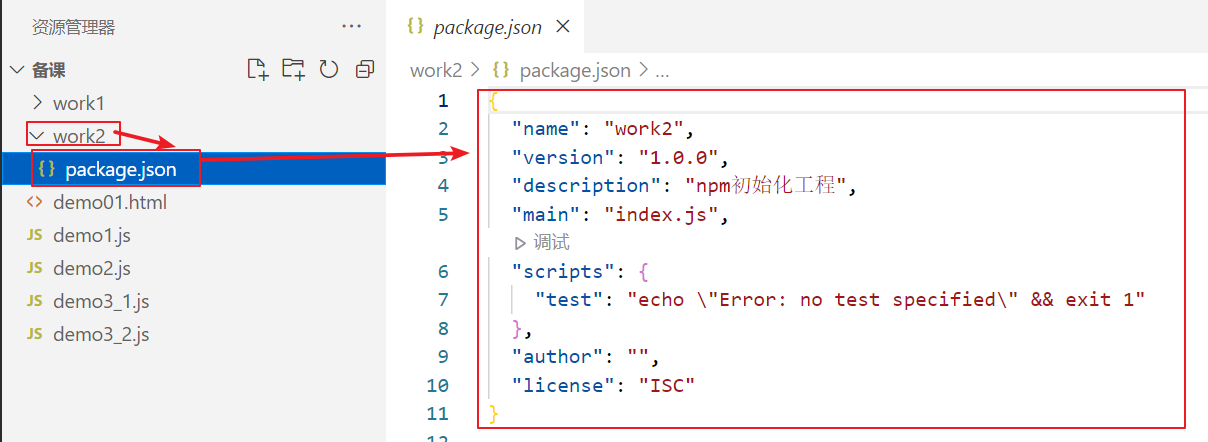Screen dimensions: 1208x442
Task: Click the JSON braces icon on package.json tab
Action: click(416, 27)
